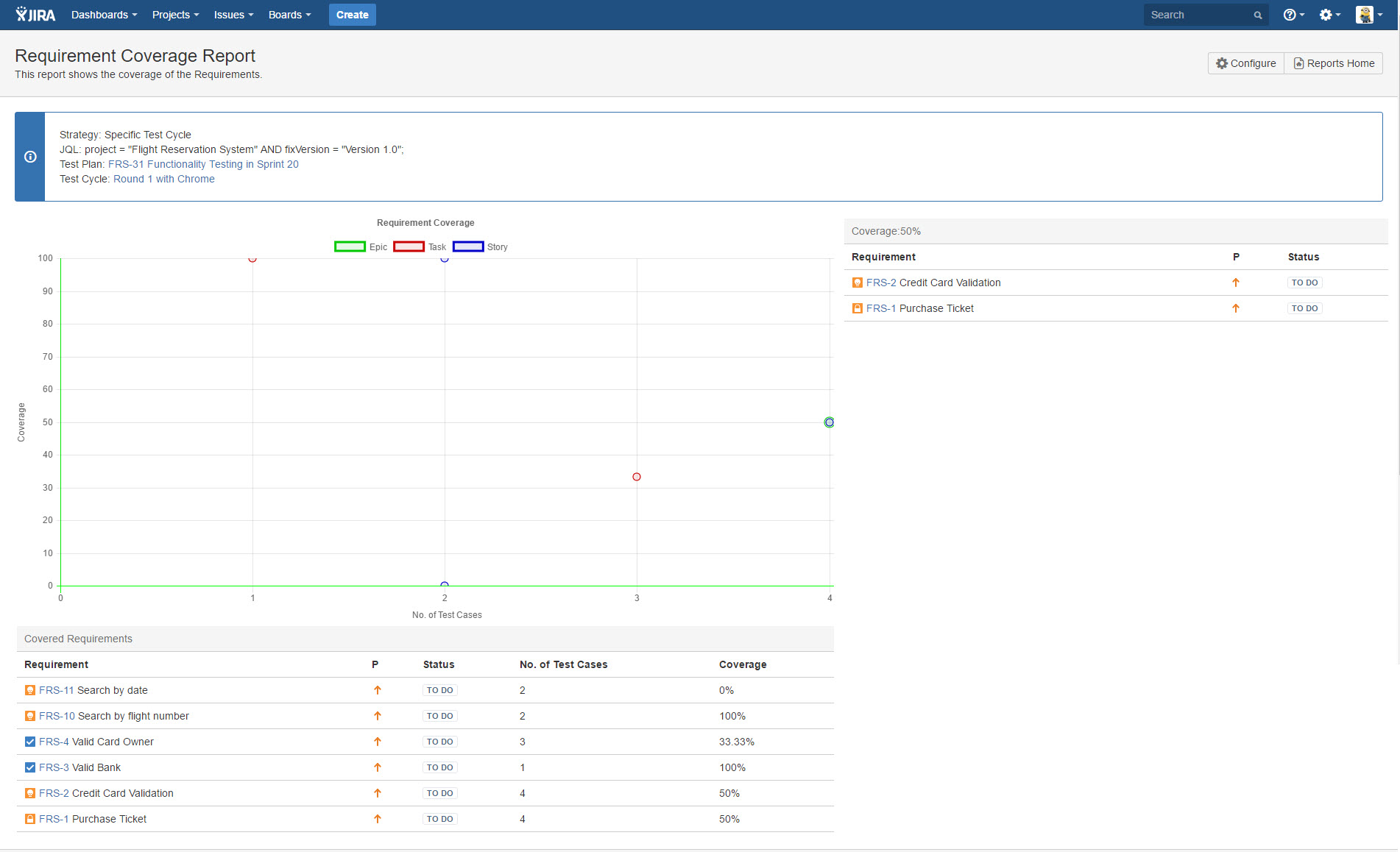Expand the Projects dropdown menu
Image resolution: width=1400 pixels, height=852 pixels.
(x=175, y=15)
